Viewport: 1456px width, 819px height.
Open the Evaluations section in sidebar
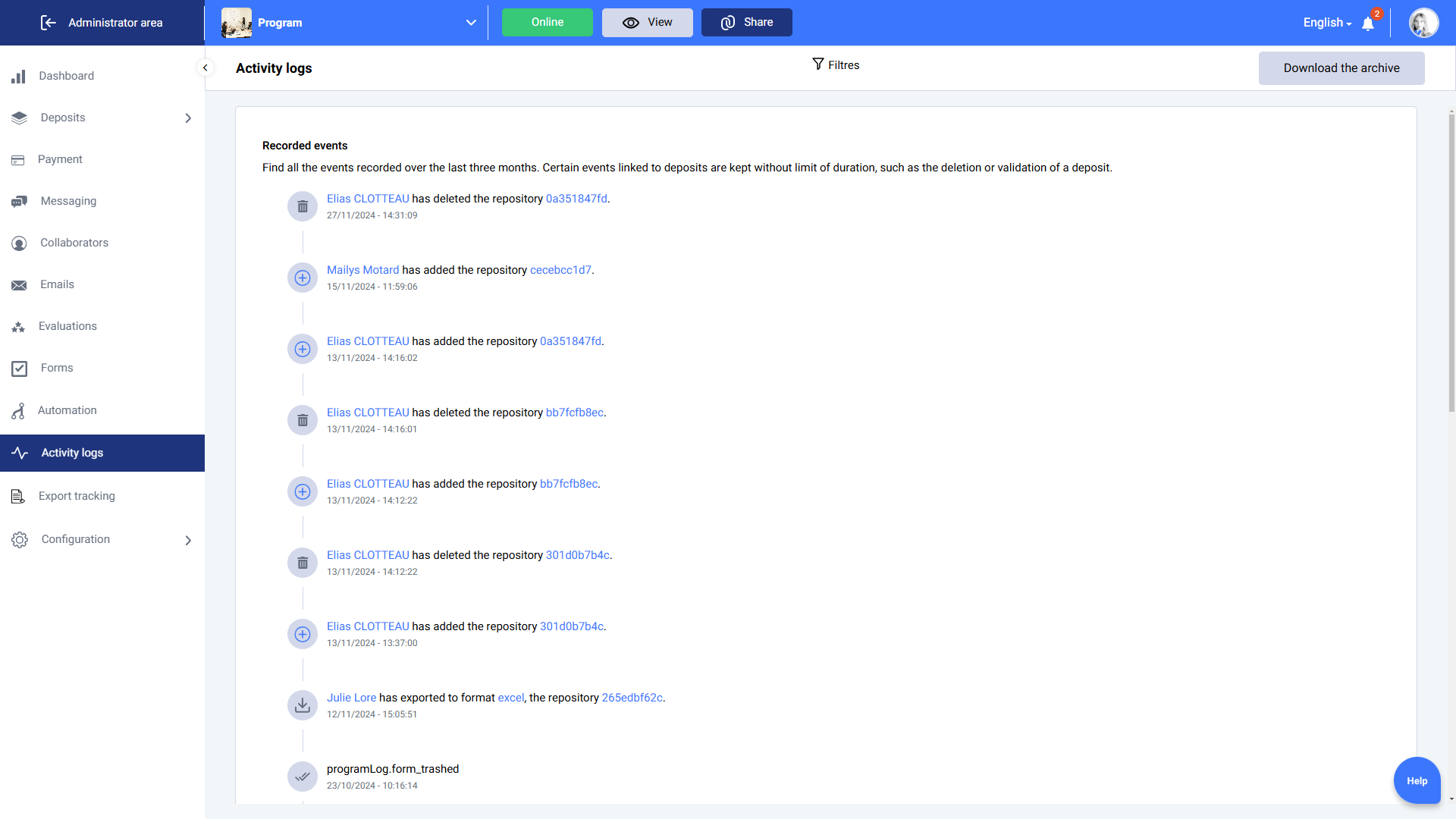pos(67,326)
